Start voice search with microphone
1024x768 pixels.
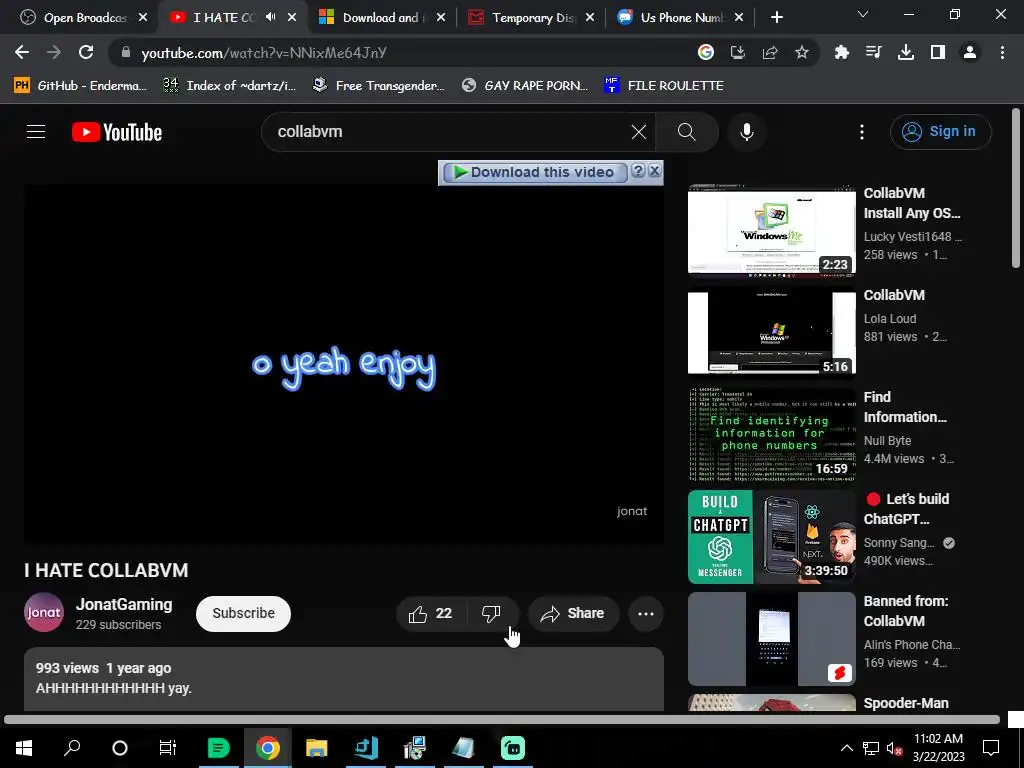click(746, 132)
